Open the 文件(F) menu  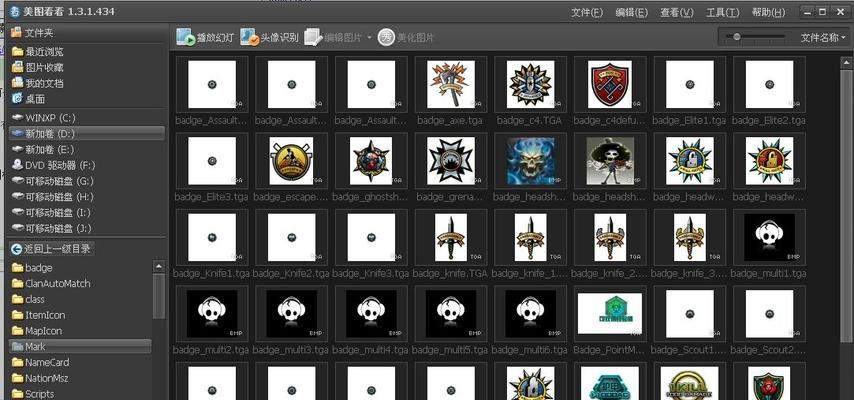point(587,12)
